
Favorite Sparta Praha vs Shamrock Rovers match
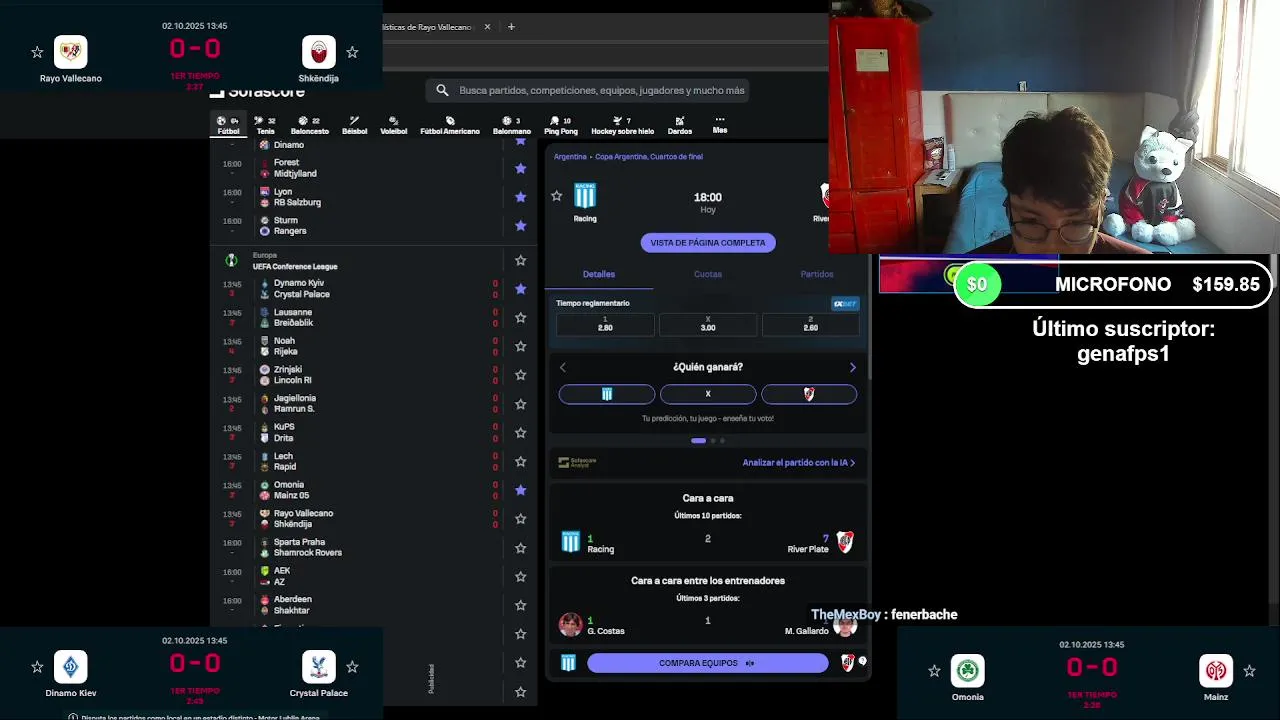click(x=520, y=548)
